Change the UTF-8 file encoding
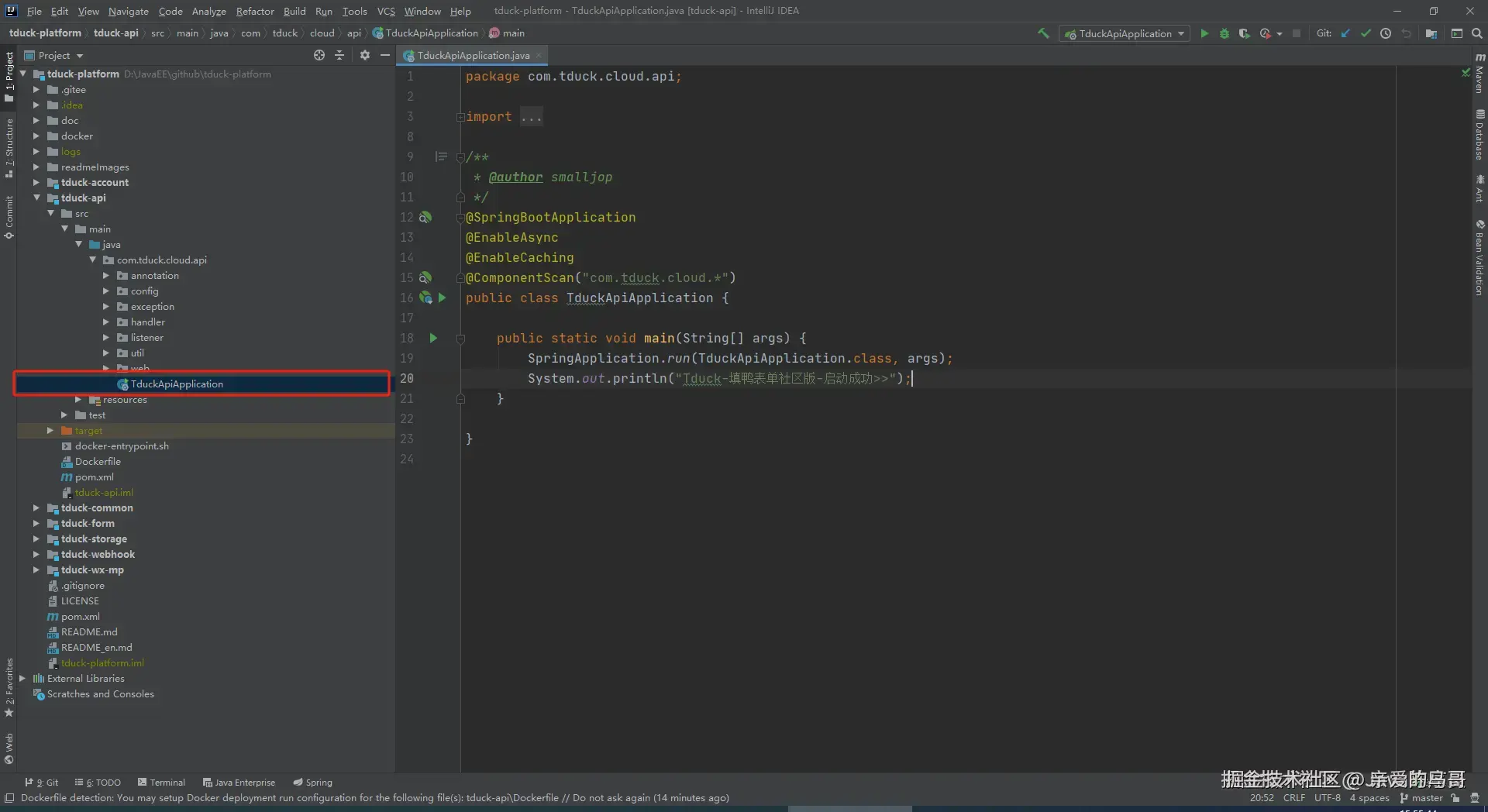This screenshot has width=1488, height=812. tap(1327, 798)
